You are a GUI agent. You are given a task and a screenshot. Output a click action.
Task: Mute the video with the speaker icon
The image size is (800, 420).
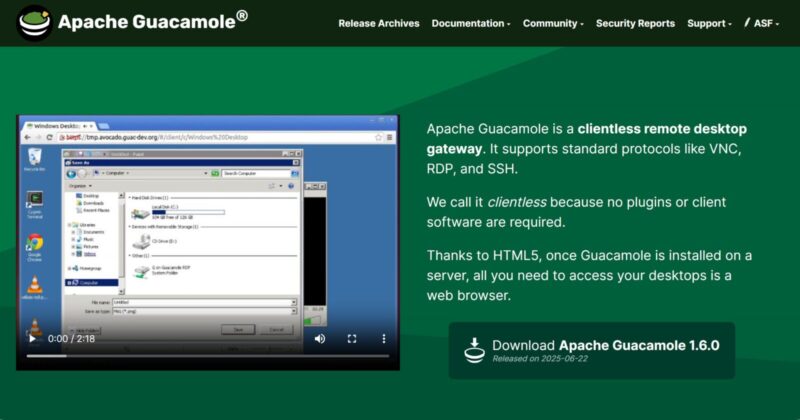(320, 339)
